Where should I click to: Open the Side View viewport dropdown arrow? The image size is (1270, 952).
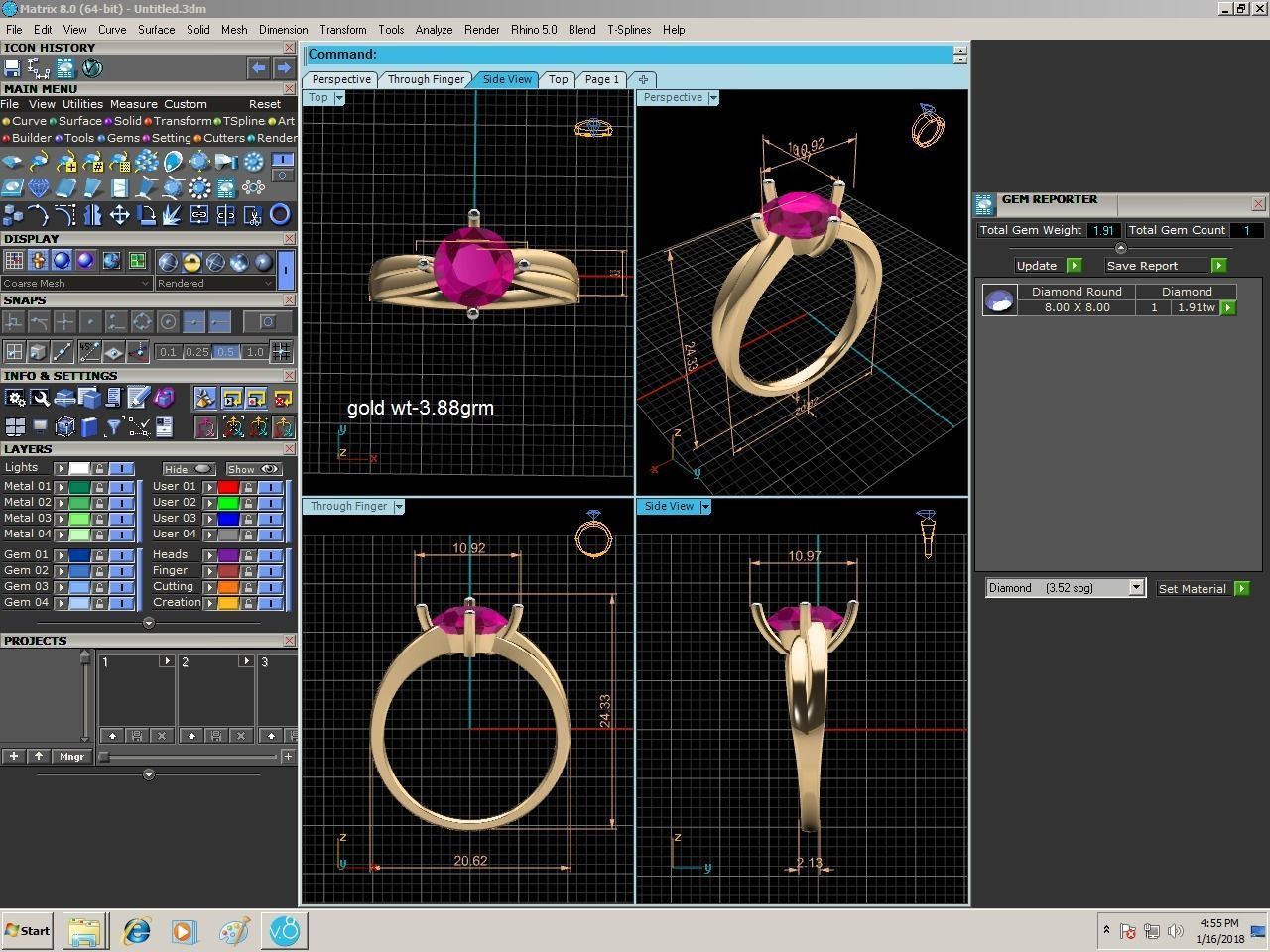(x=705, y=506)
